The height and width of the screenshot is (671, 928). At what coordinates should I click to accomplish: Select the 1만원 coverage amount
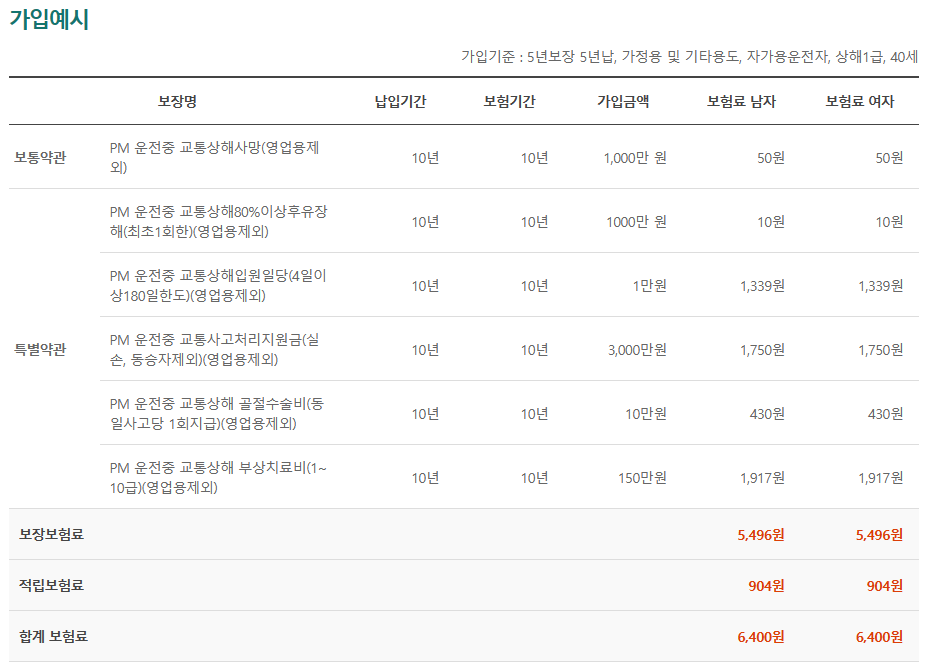coord(649,286)
